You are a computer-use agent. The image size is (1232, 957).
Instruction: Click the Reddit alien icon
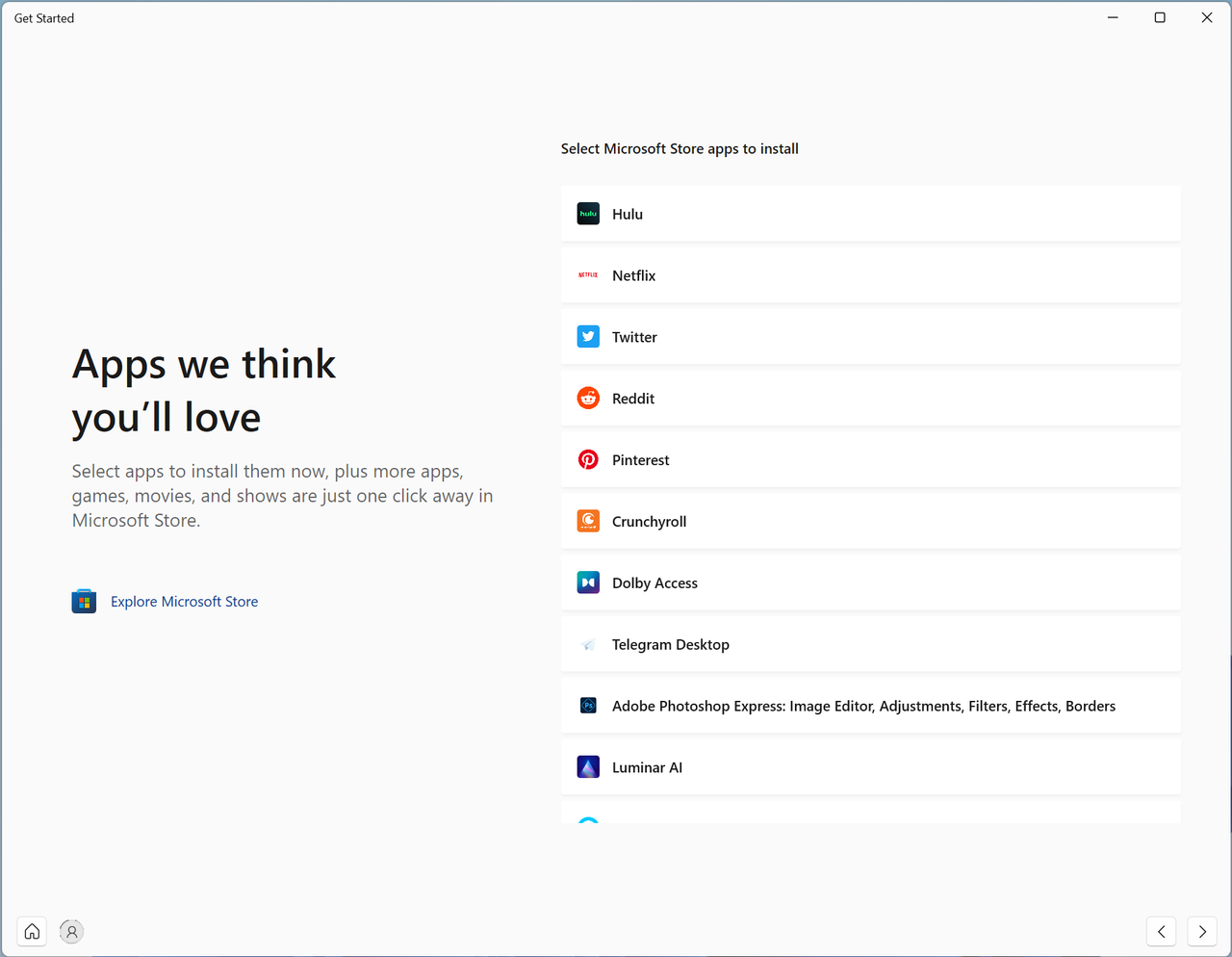588,399
